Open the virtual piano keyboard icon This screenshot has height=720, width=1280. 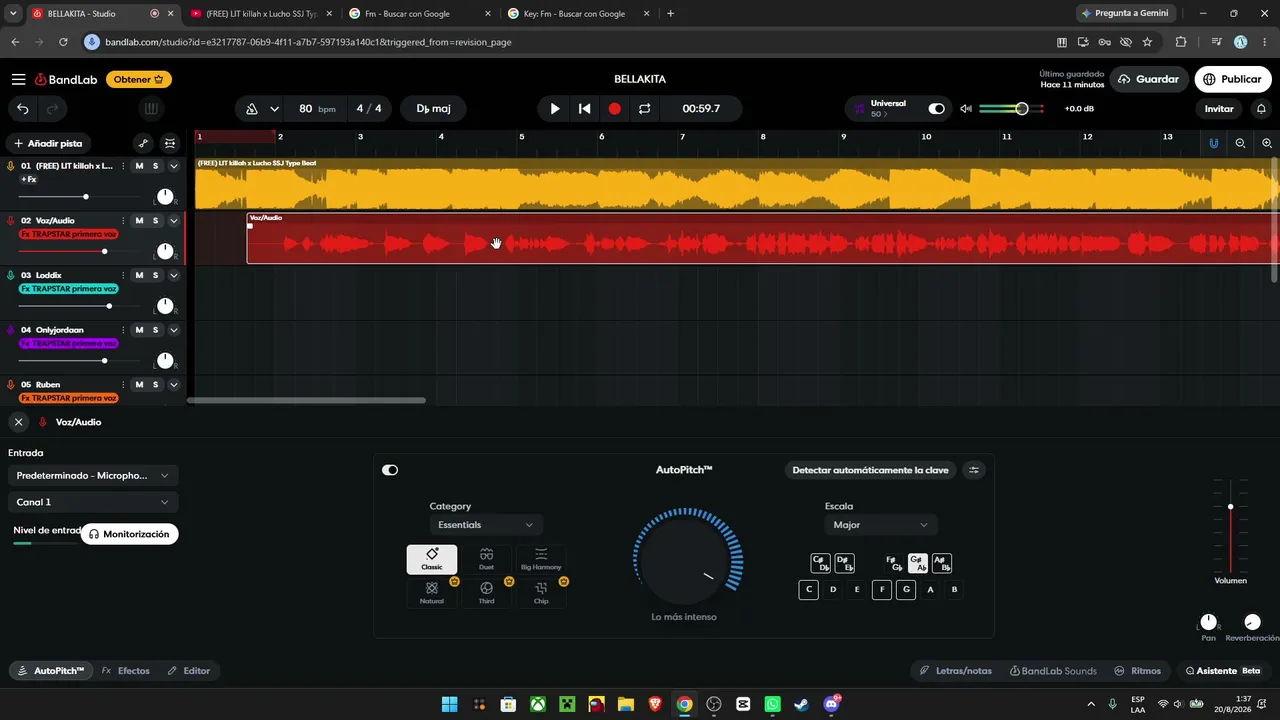tap(151, 109)
